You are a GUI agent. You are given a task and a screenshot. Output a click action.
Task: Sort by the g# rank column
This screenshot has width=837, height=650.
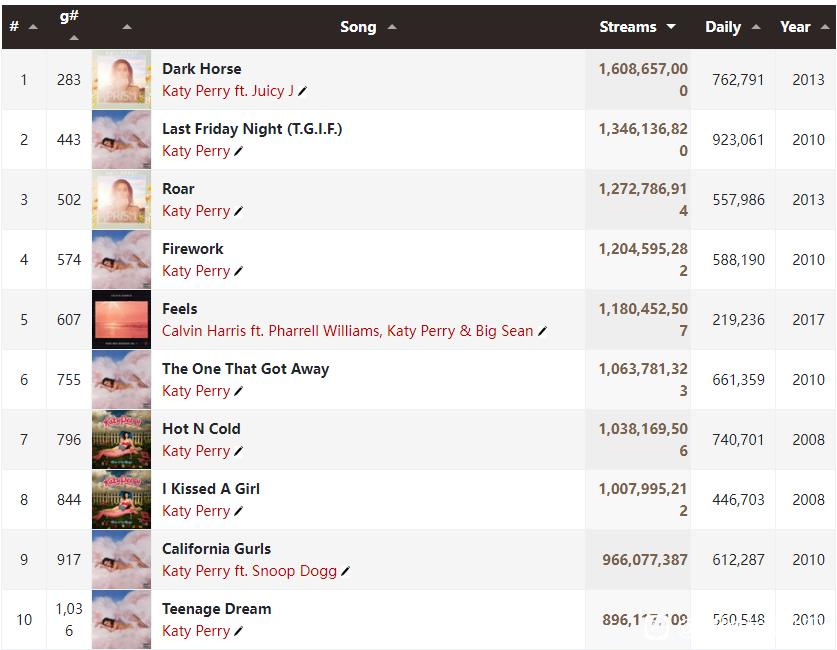[69, 24]
